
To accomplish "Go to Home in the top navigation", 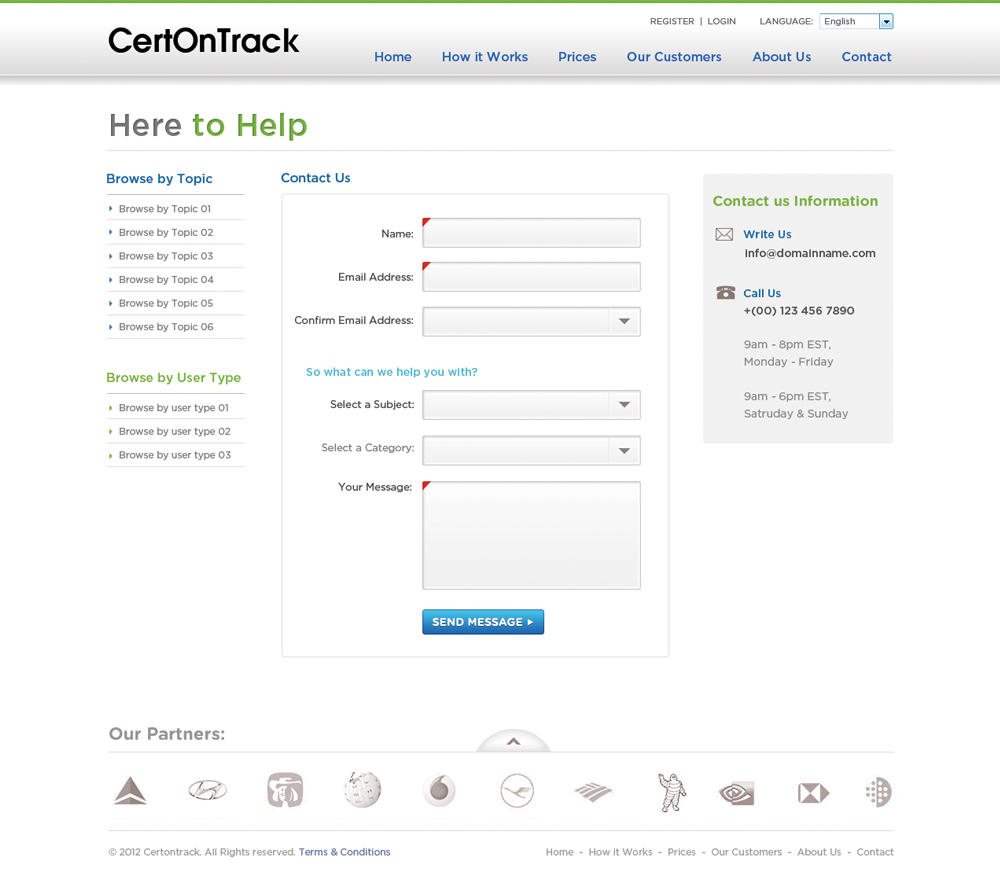I will click(x=393, y=57).
